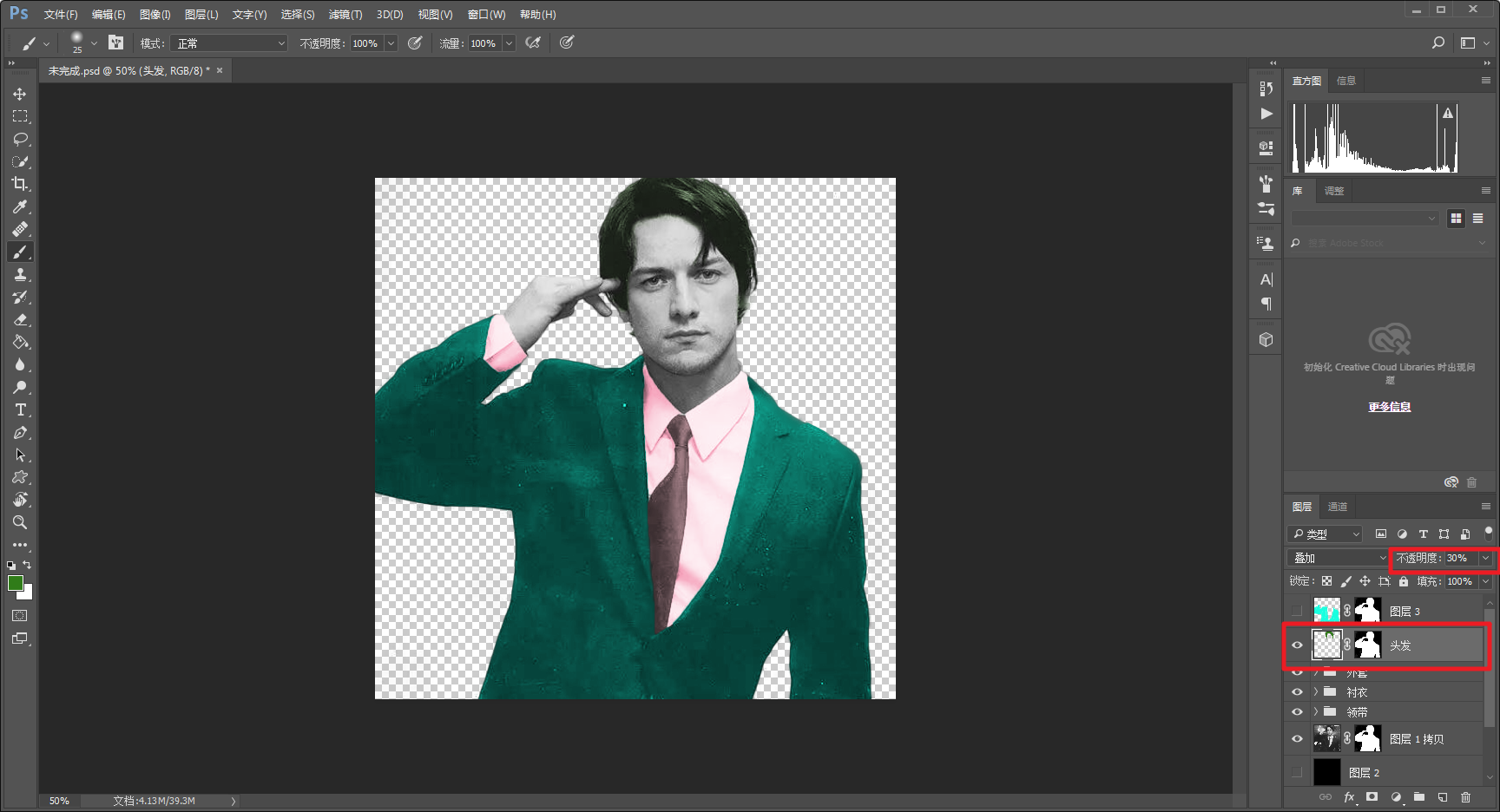Toggle Quick Mask mode
This screenshot has height=812, width=1500.
20,616
